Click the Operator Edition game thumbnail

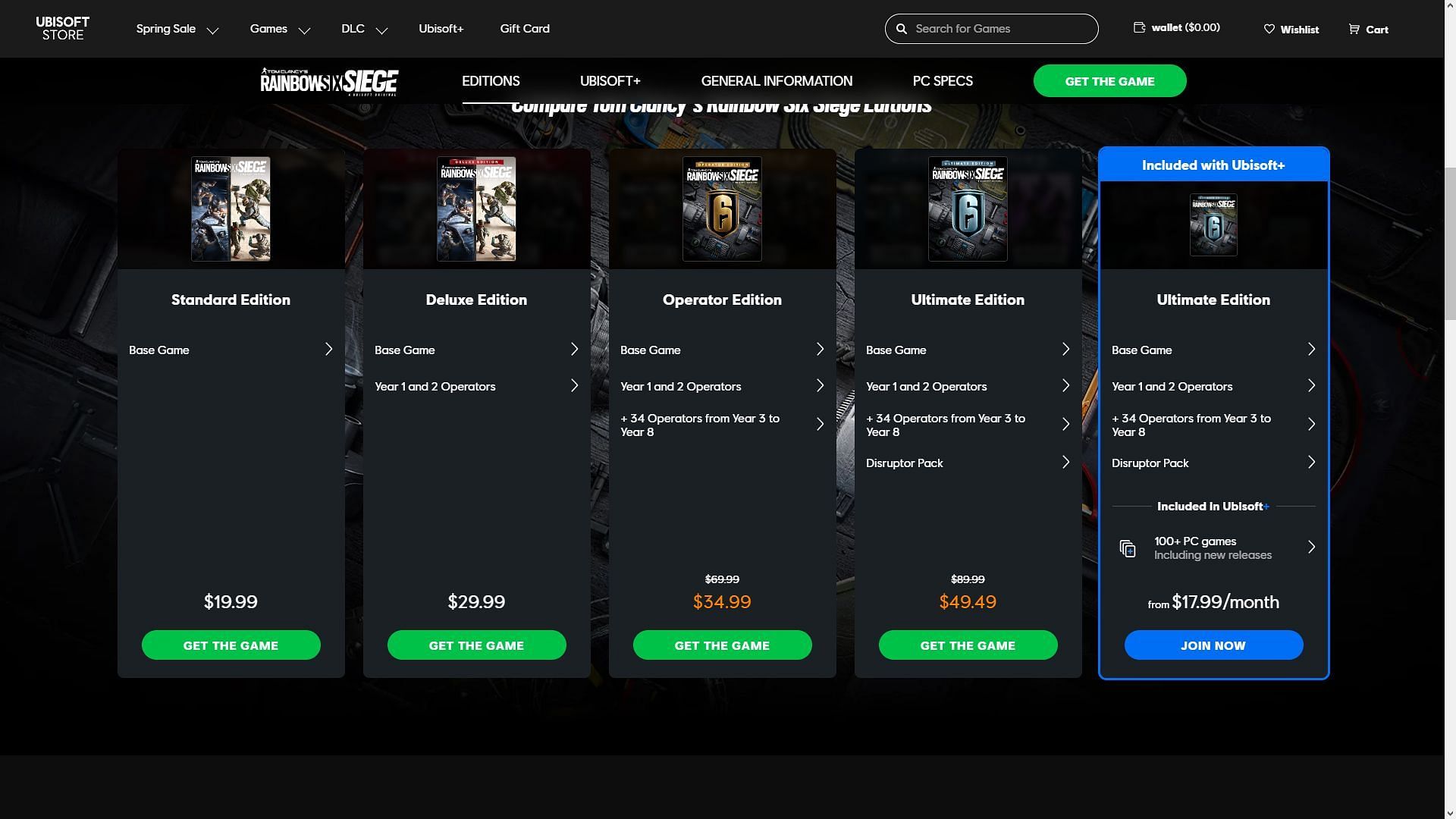pos(722,209)
